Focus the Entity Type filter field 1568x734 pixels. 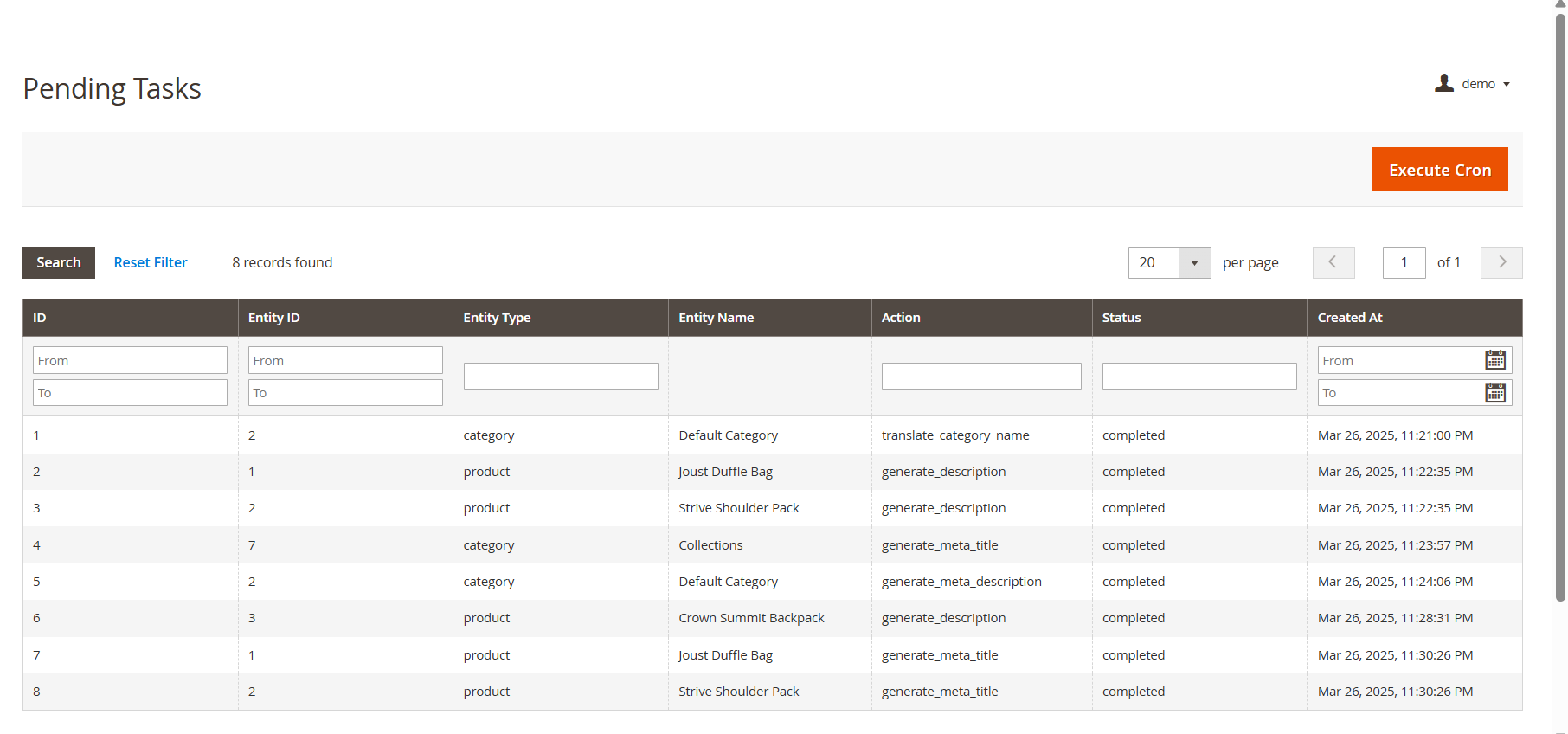click(x=561, y=376)
